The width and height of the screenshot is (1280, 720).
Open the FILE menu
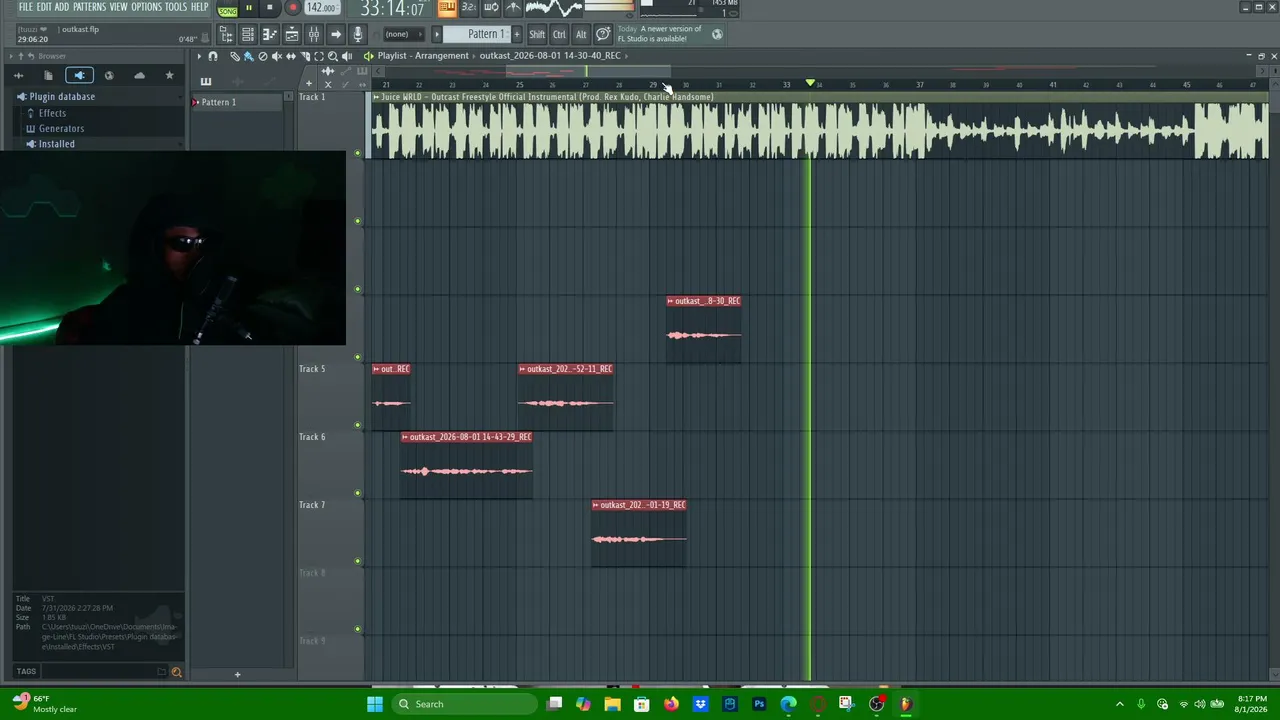25,7
